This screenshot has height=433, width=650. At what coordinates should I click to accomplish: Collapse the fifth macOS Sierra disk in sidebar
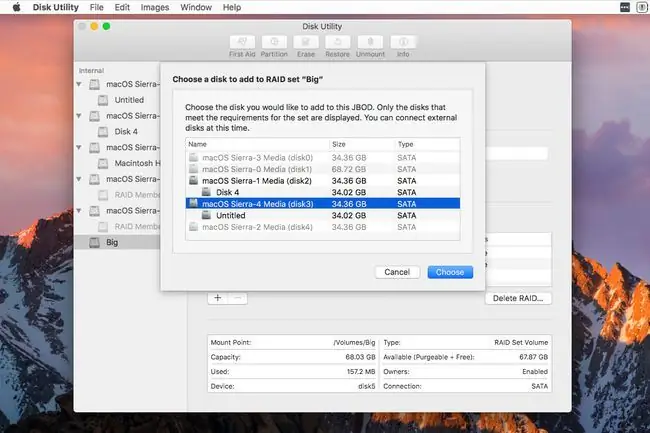pyautogui.click(x=79, y=211)
